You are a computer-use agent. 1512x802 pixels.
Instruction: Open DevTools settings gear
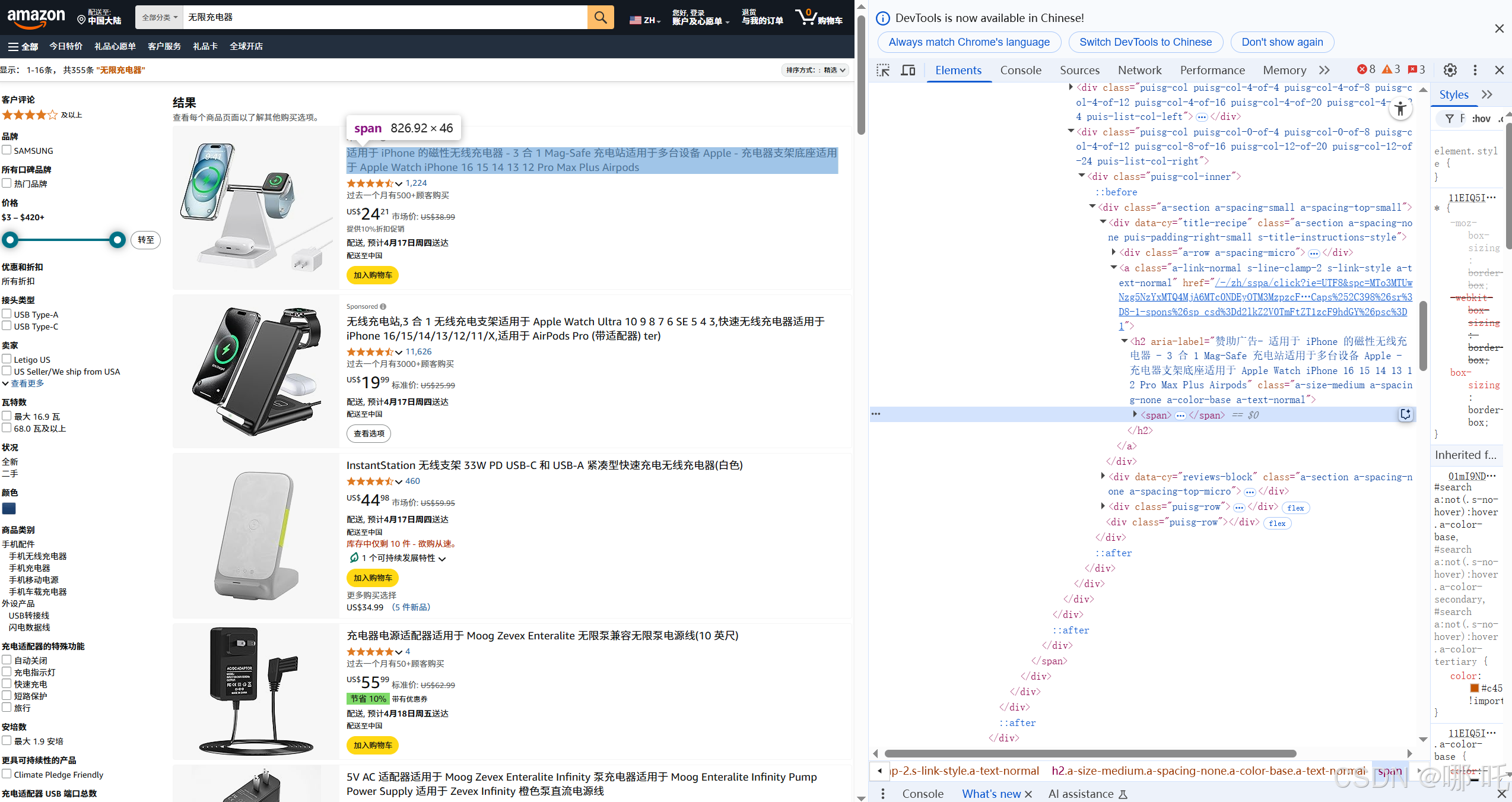pyautogui.click(x=1450, y=70)
